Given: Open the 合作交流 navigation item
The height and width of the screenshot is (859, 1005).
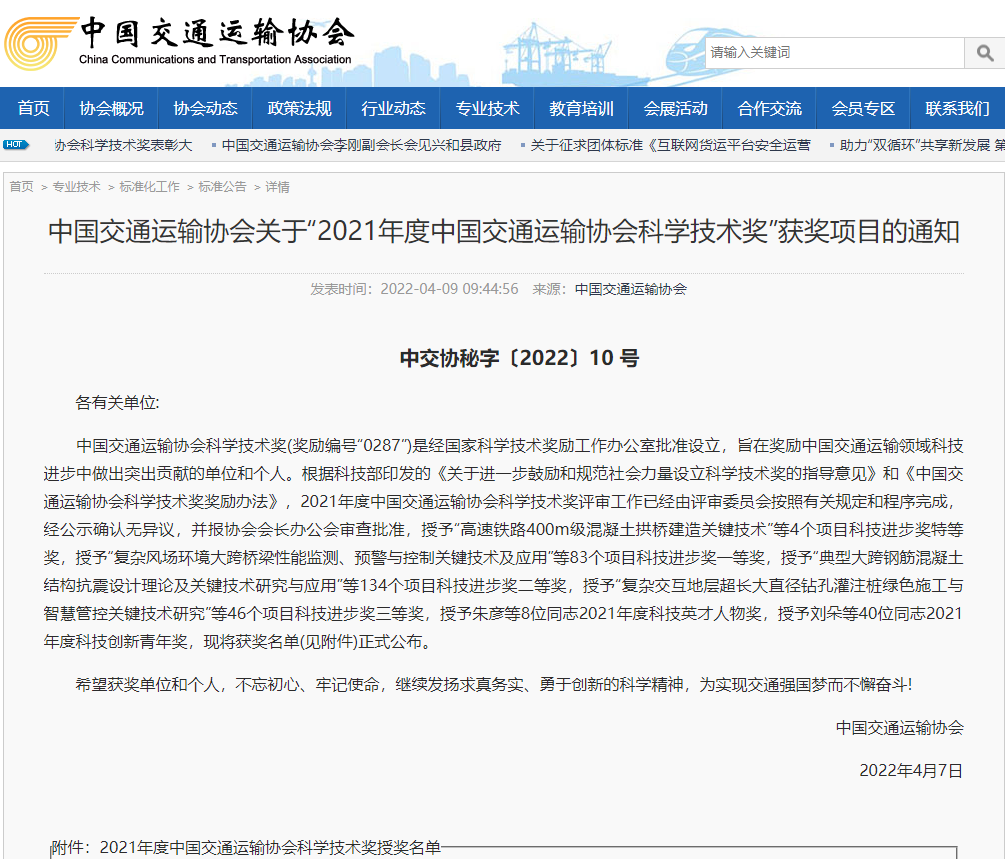Looking at the screenshot, I should pos(769,108).
